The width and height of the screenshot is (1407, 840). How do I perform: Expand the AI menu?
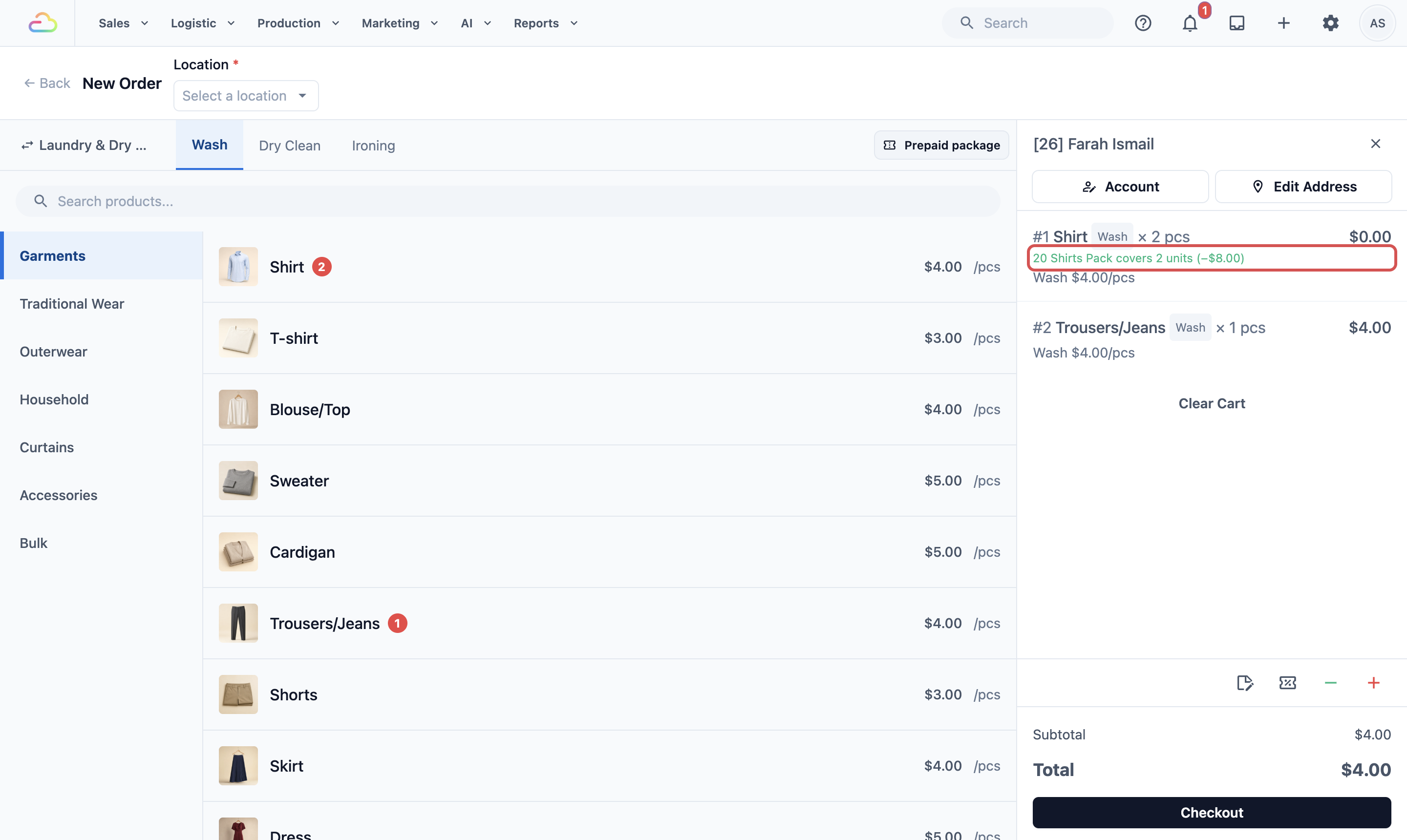[476, 23]
